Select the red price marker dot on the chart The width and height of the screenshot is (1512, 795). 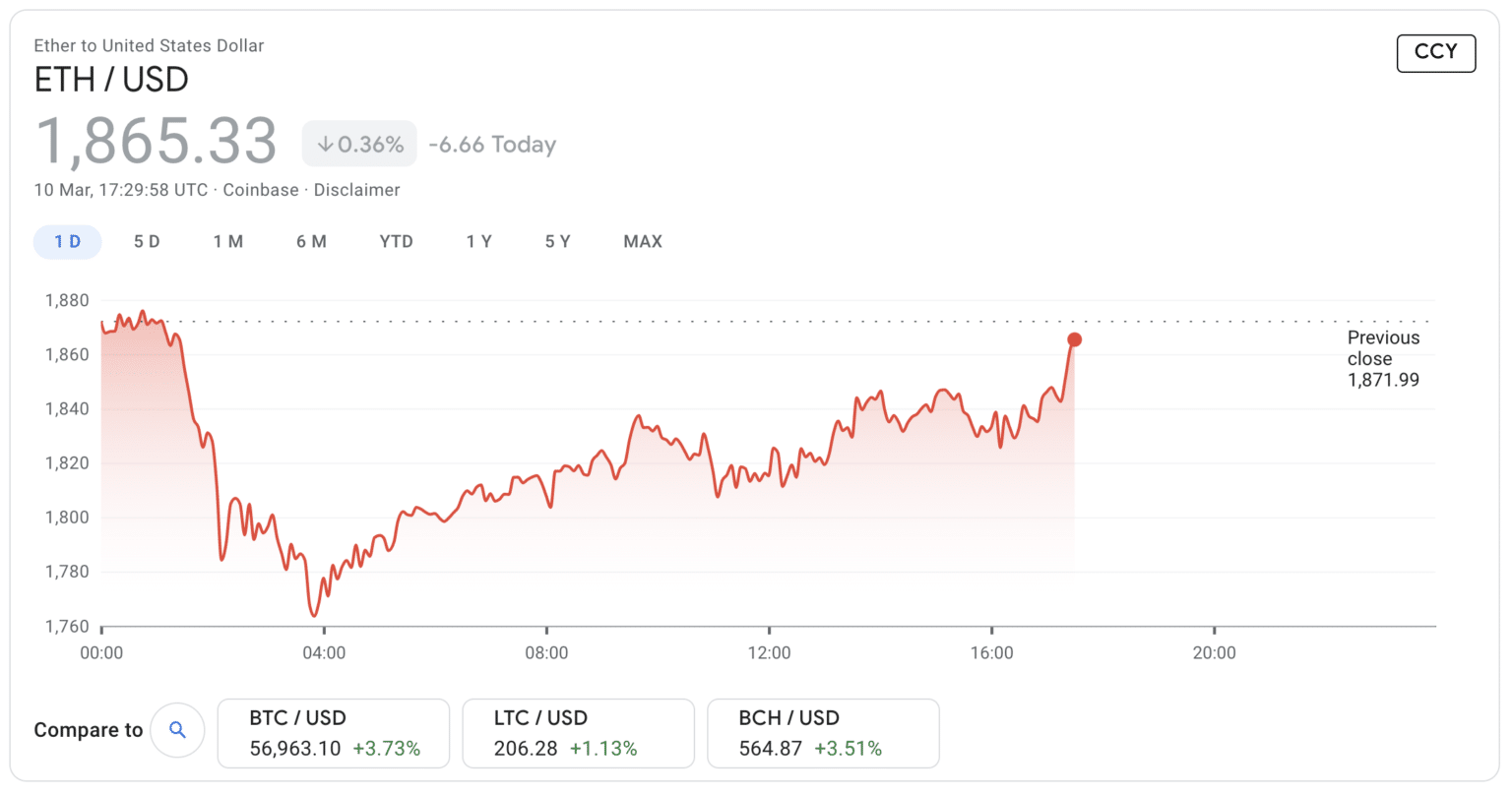[x=1074, y=338]
